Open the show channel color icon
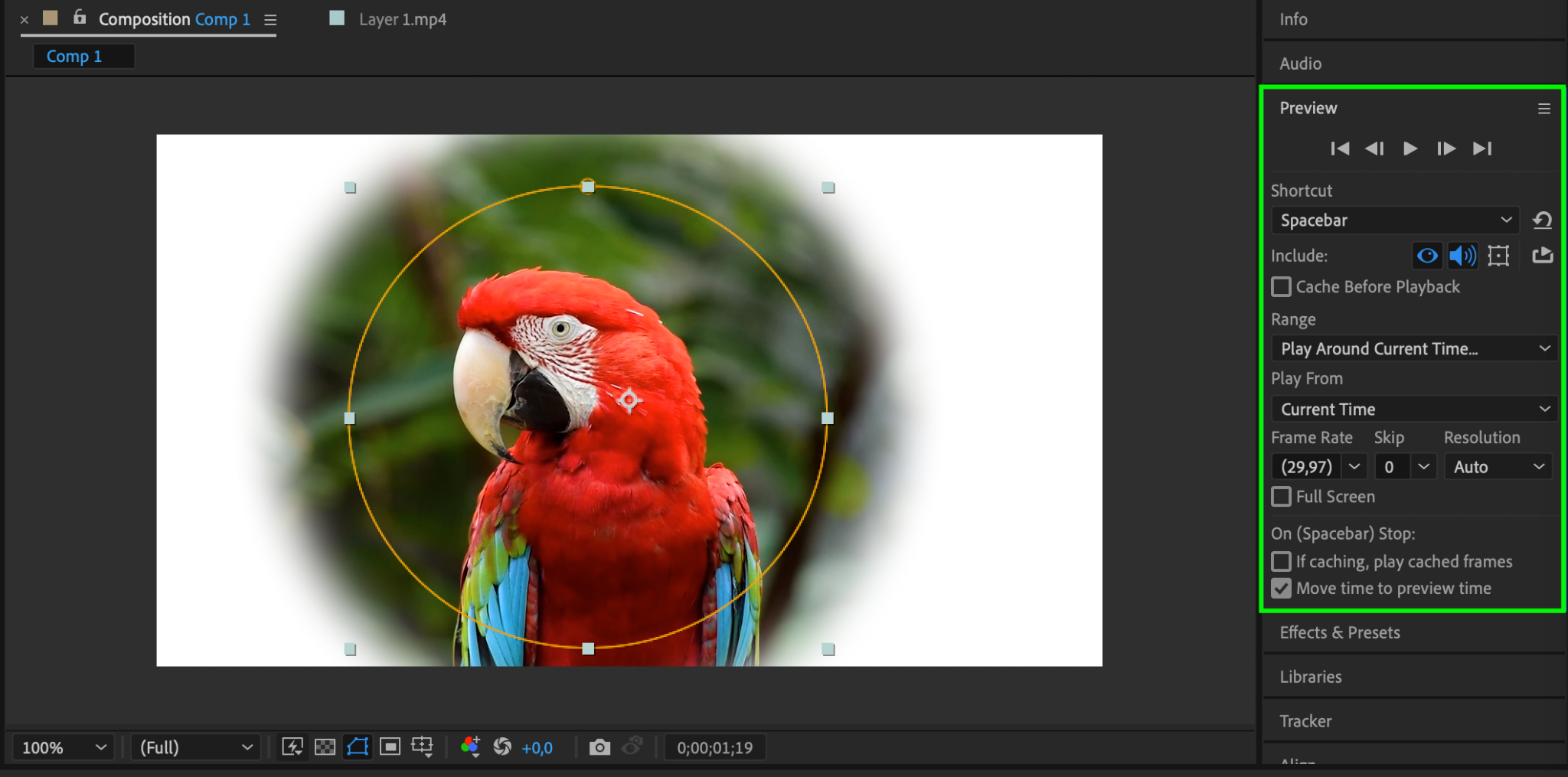This screenshot has height=777, width=1568. tap(470, 747)
